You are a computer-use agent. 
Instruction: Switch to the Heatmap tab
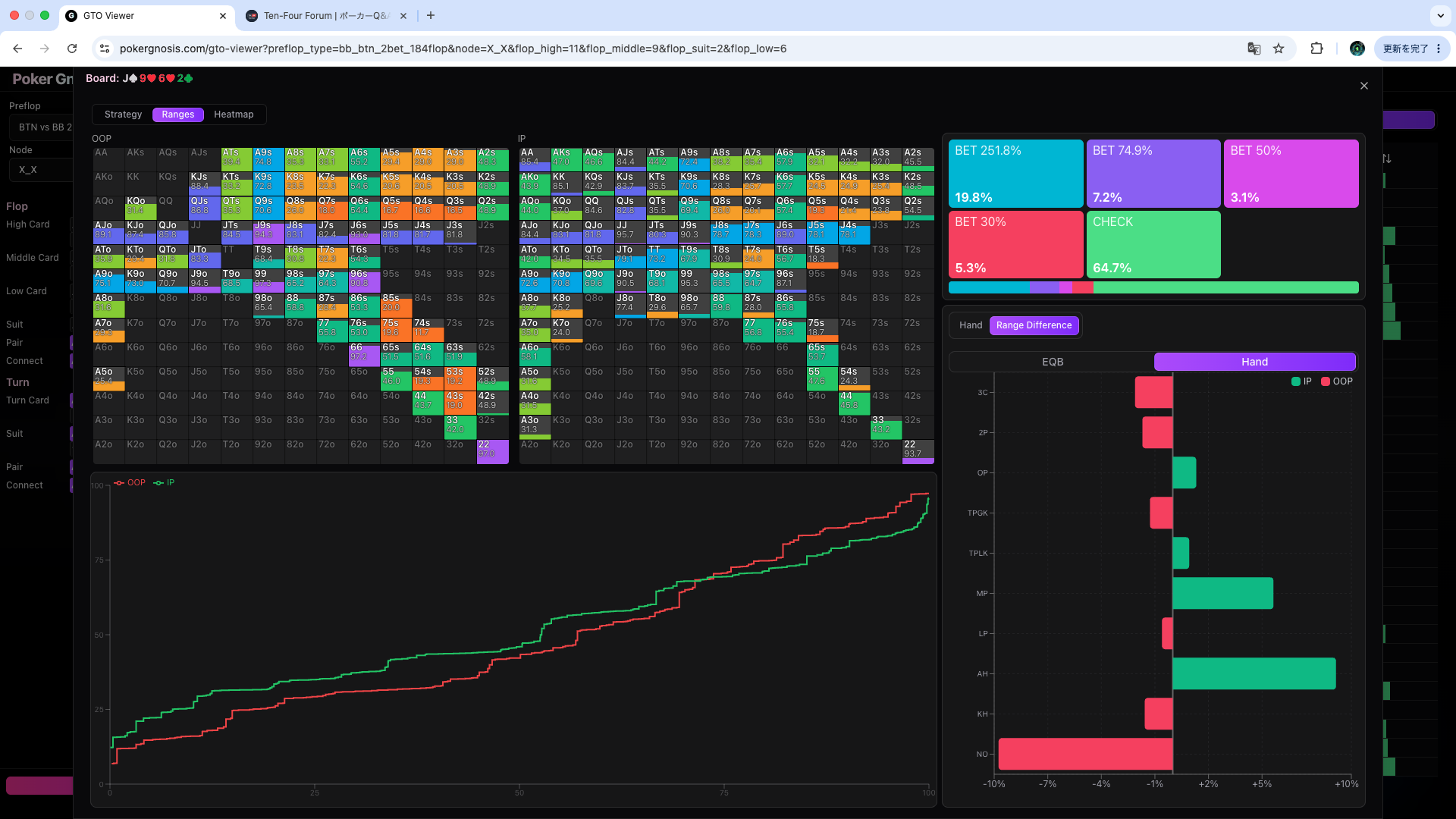click(x=234, y=115)
